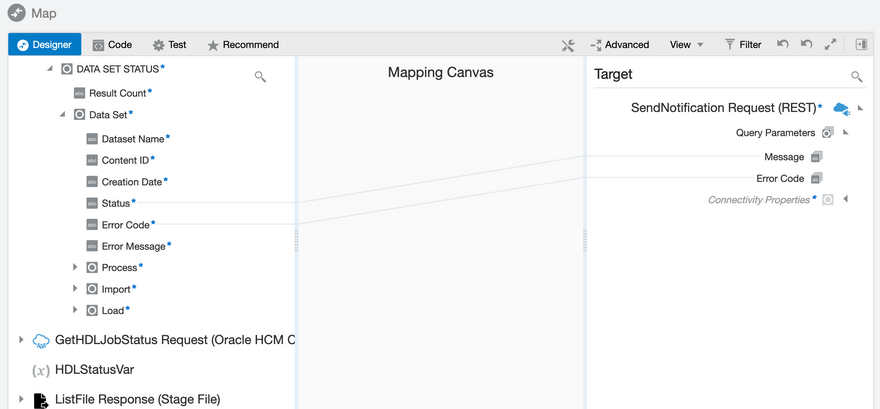
Task: Open the Test tab
Action: pos(169,45)
